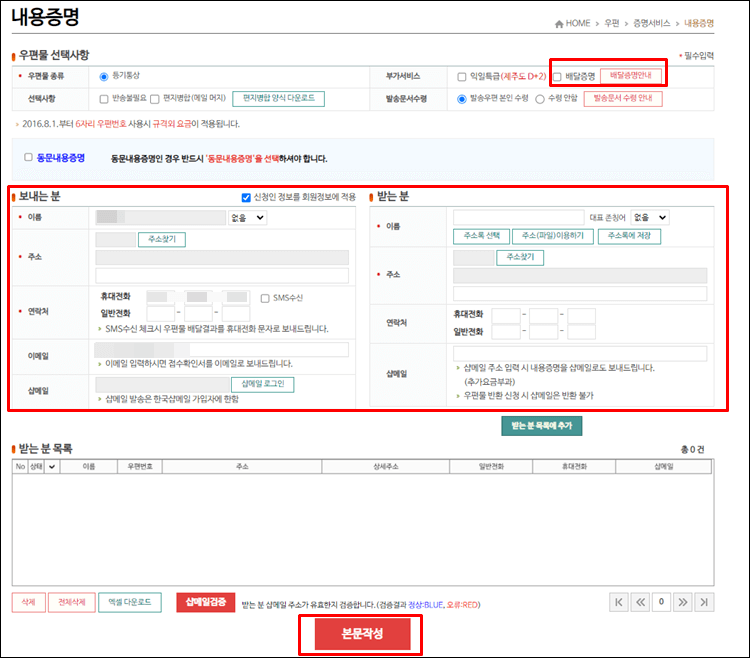Focus sender detailed address second line field
This screenshot has width=750, height=658.
[x=222, y=276]
